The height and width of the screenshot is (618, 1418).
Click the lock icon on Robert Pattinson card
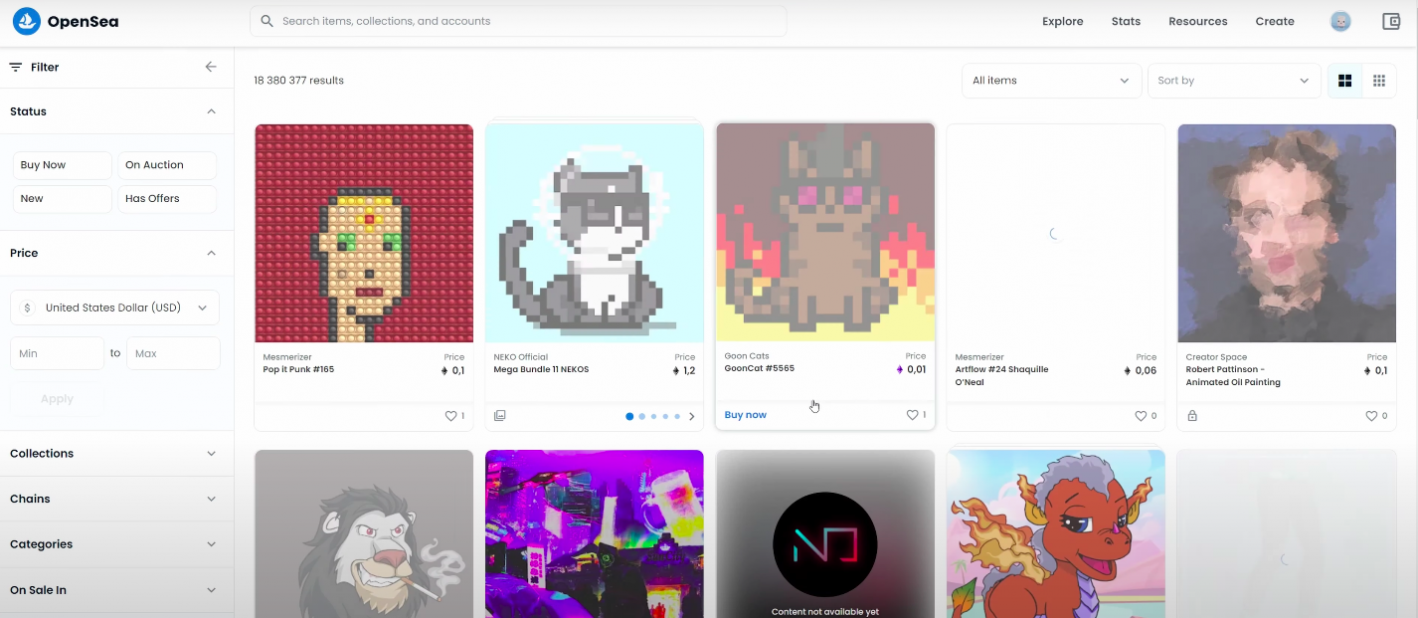pos(1192,416)
